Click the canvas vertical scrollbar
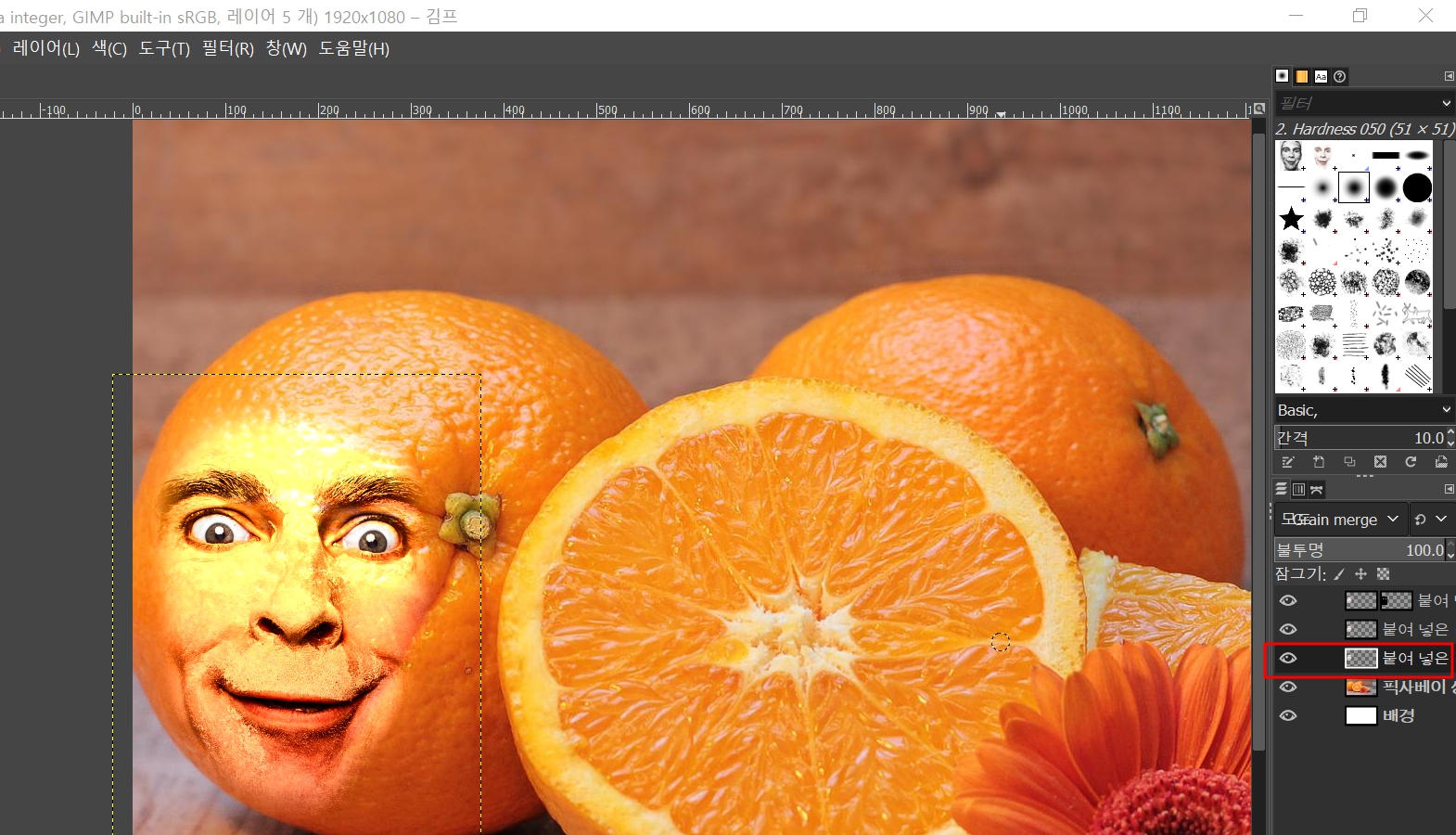Viewport: 1456px width, 835px height. [1258, 441]
